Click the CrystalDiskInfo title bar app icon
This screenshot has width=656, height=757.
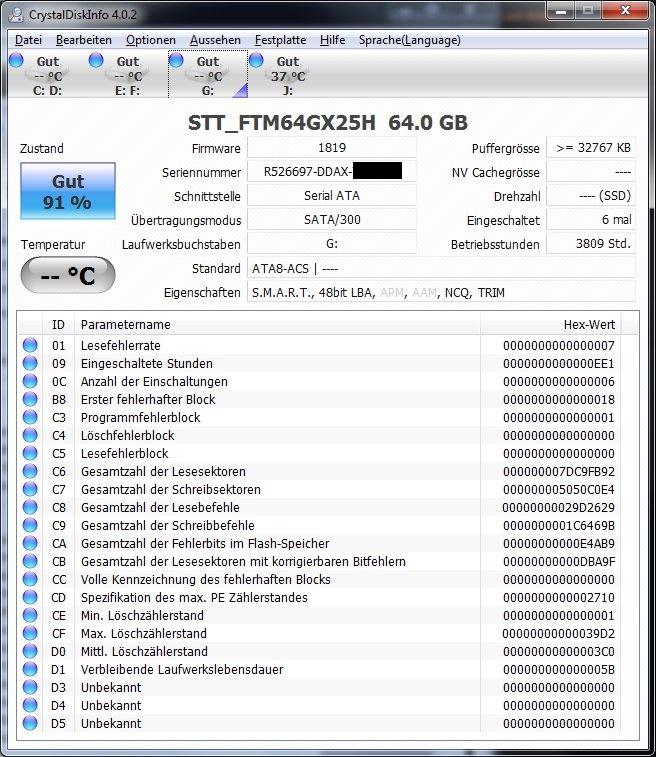click(x=16, y=14)
